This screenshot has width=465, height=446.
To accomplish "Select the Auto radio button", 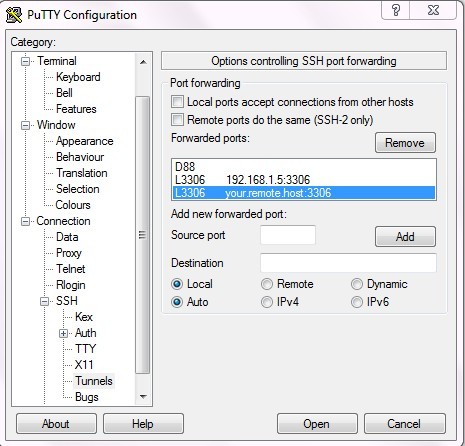I will tap(177, 302).
